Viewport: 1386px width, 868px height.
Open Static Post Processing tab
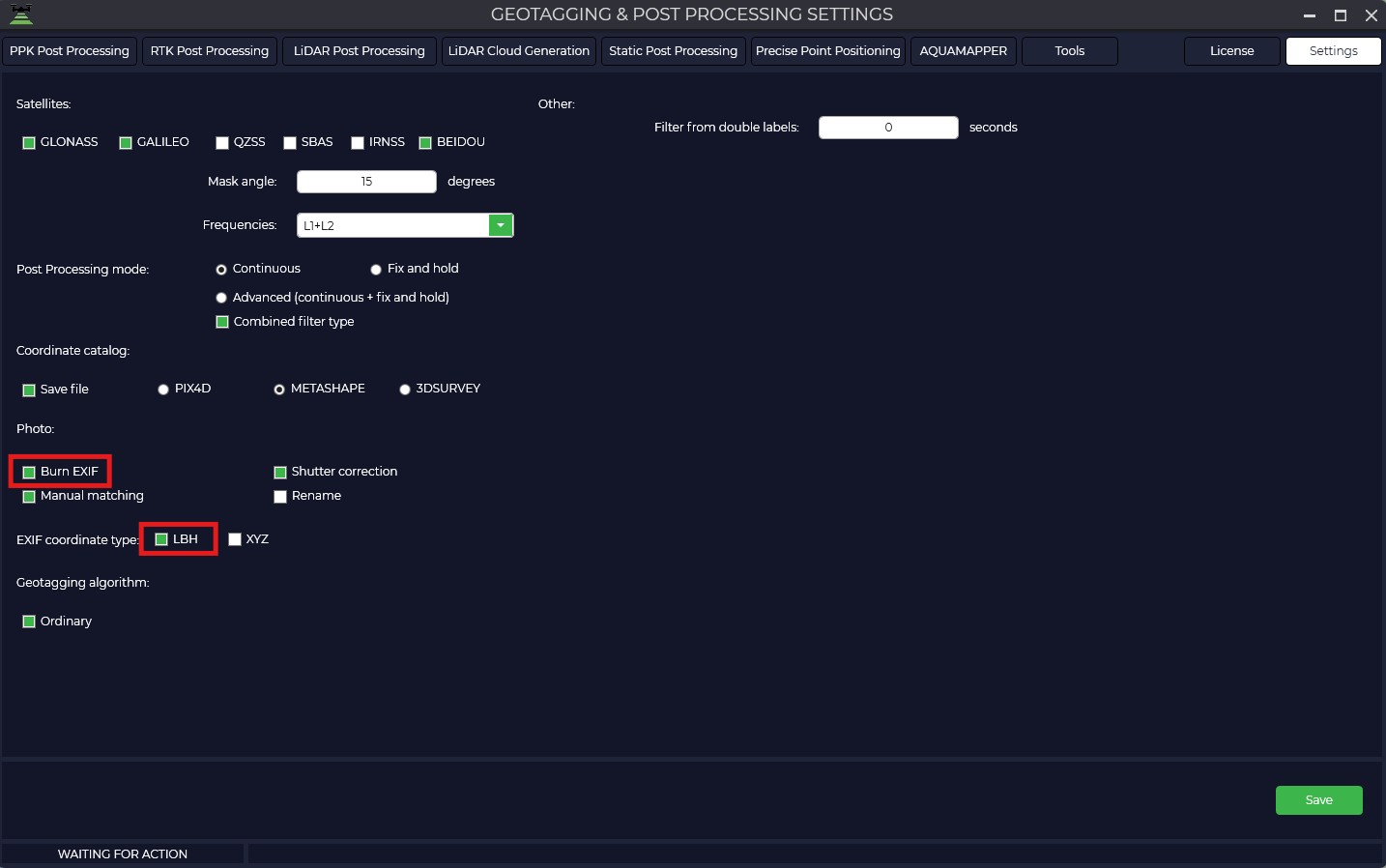674,51
